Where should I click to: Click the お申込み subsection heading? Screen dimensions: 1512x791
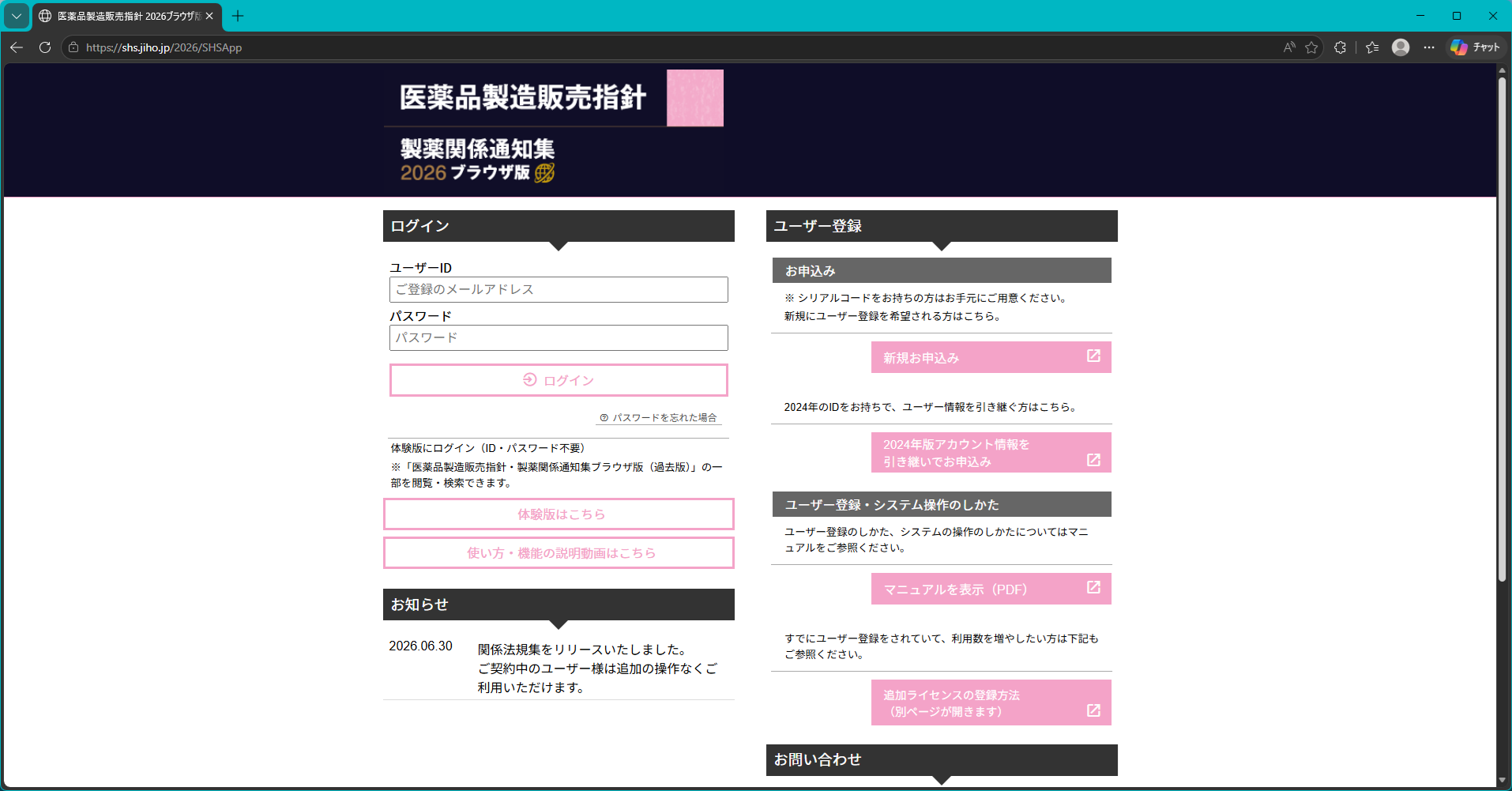(942, 271)
